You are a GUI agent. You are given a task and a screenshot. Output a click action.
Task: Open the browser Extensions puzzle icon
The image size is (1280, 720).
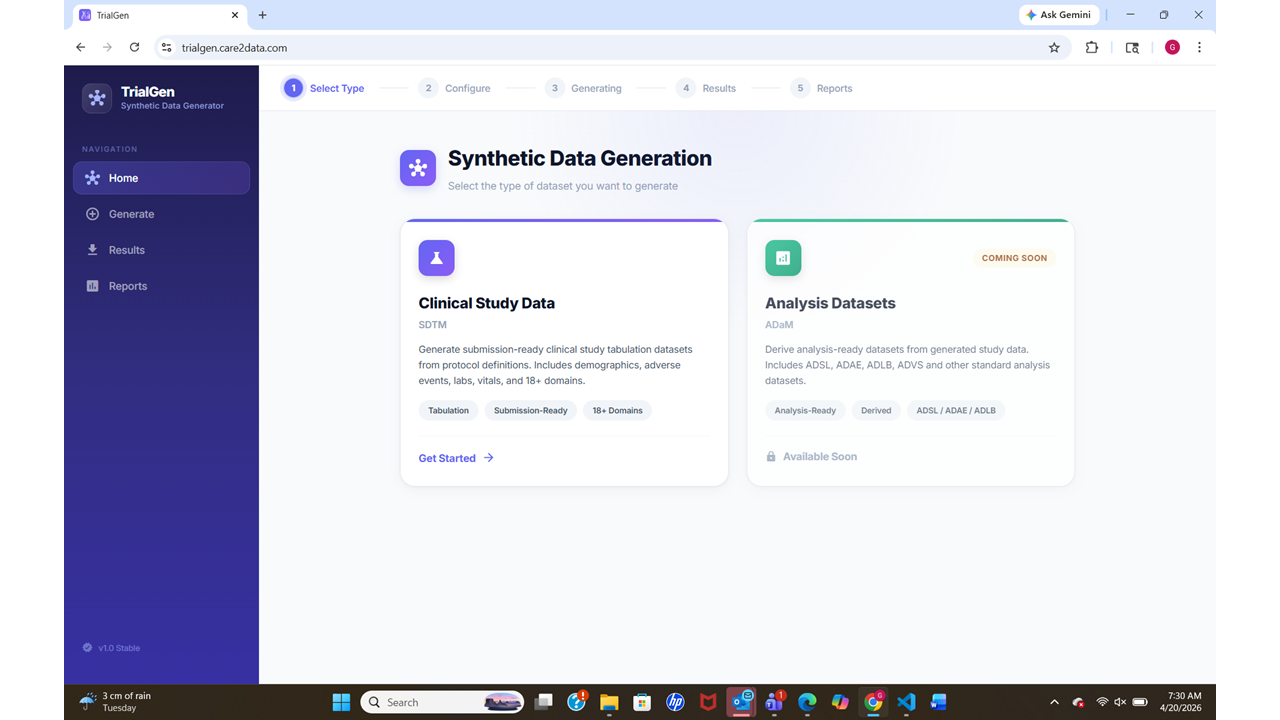tap(1092, 47)
